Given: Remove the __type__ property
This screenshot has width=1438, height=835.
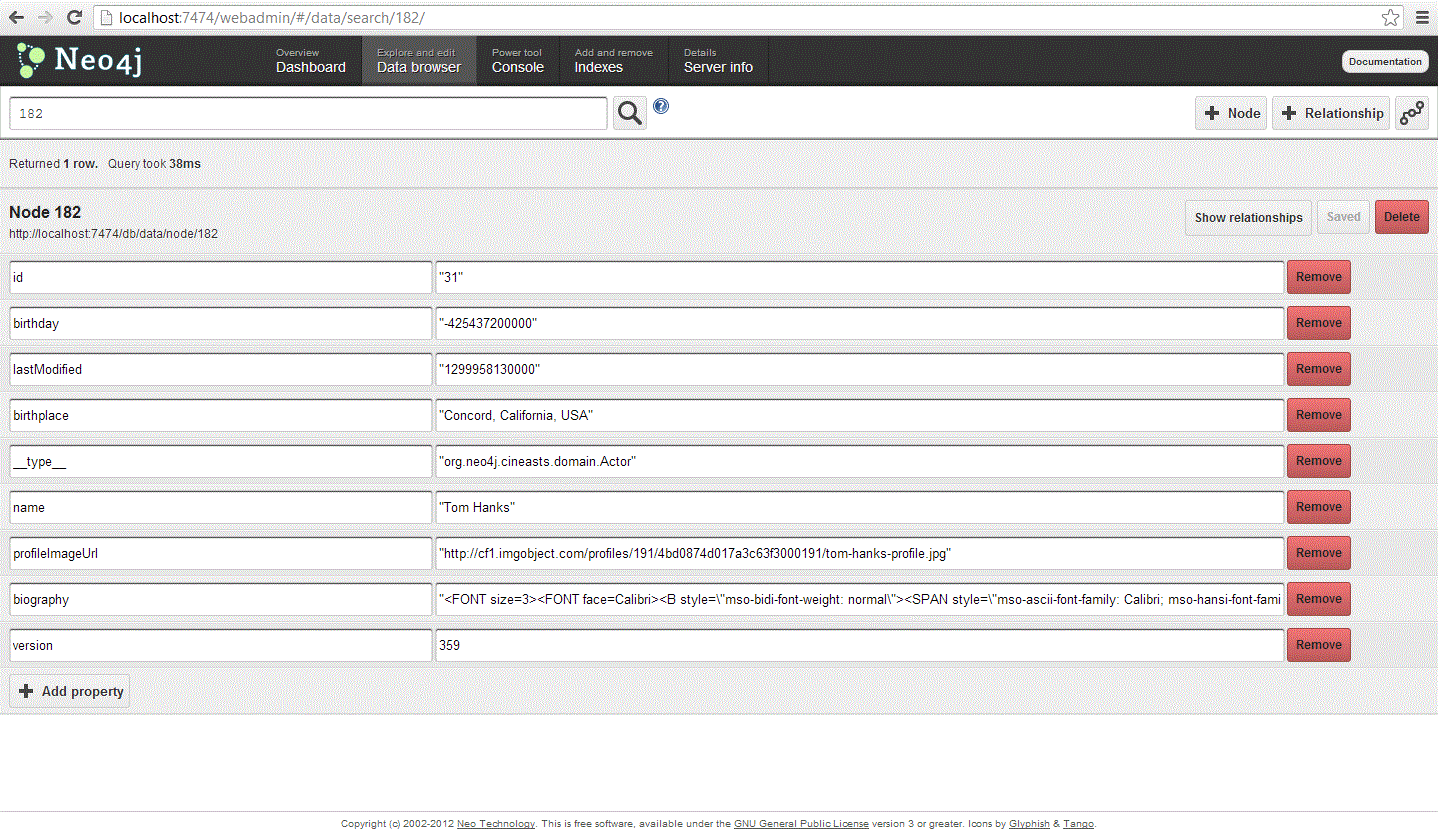Looking at the screenshot, I should 1318,461.
